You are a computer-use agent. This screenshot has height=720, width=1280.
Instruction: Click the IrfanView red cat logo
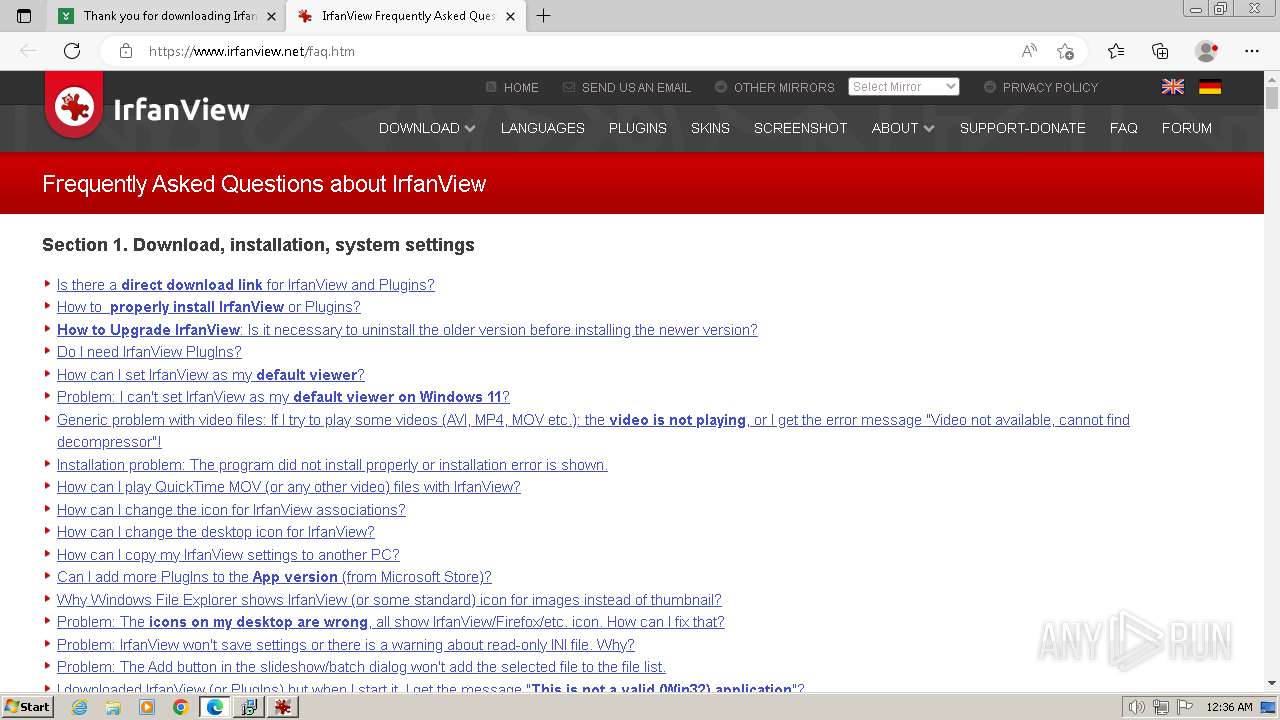coord(74,105)
